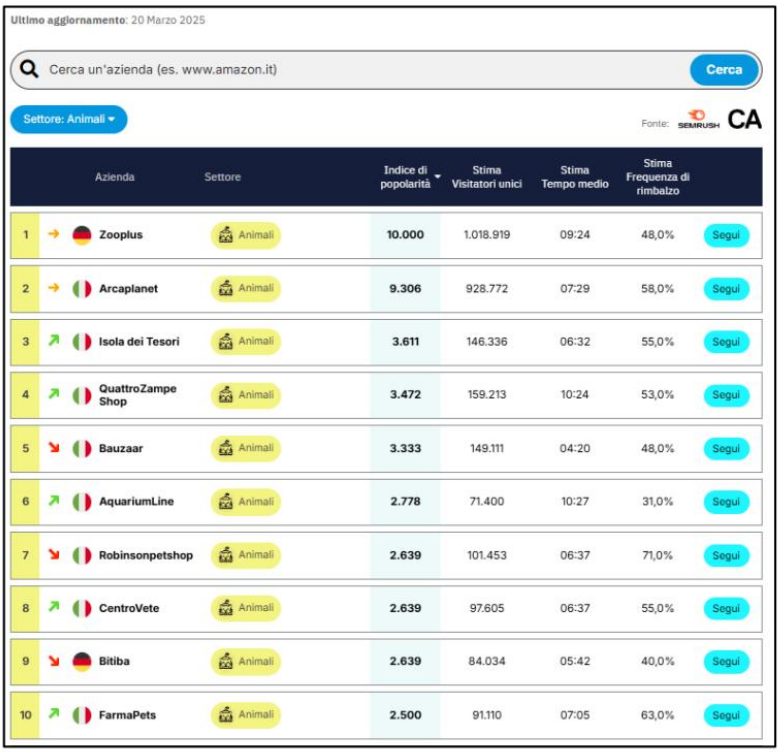Click the magnifying glass search icon
This screenshot has height=752, width=779.
click(x=29, y=69)
